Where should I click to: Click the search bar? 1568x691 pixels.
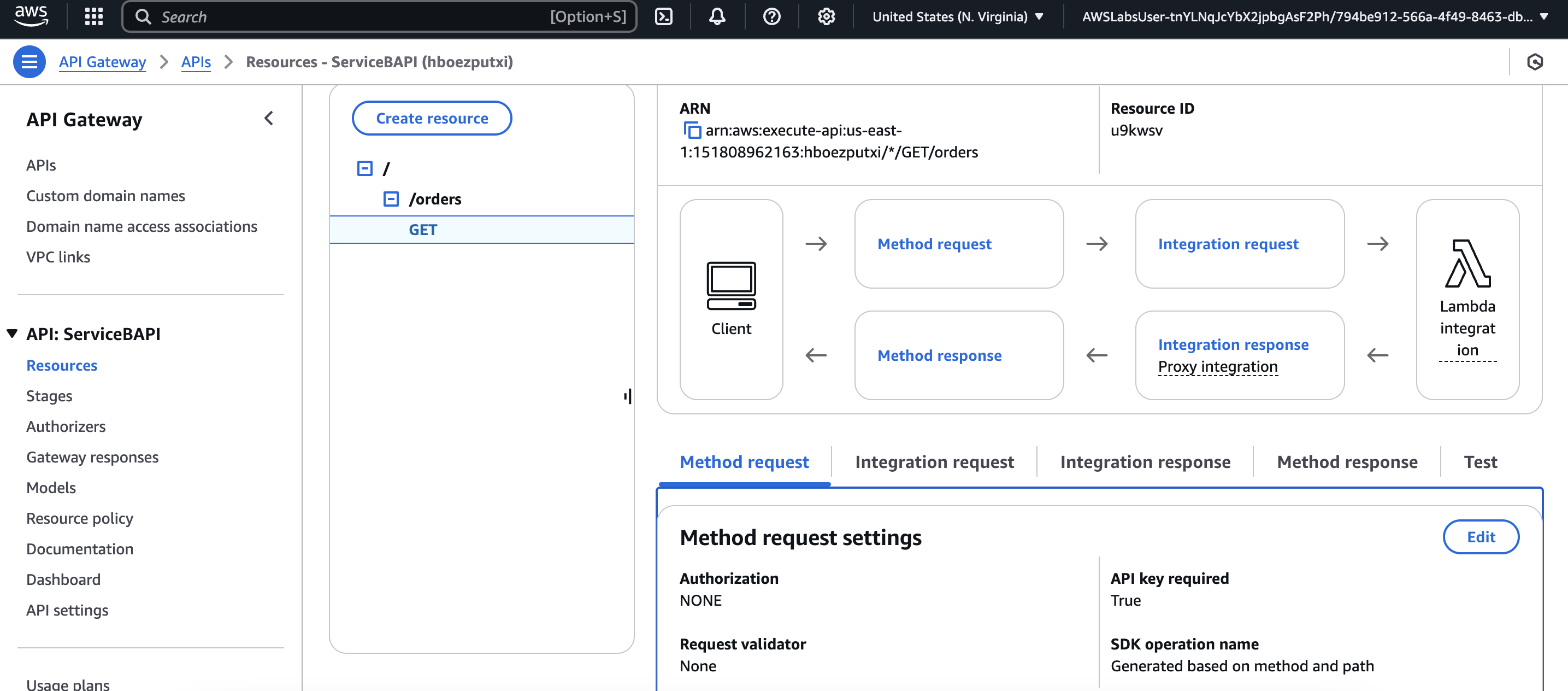379,16
